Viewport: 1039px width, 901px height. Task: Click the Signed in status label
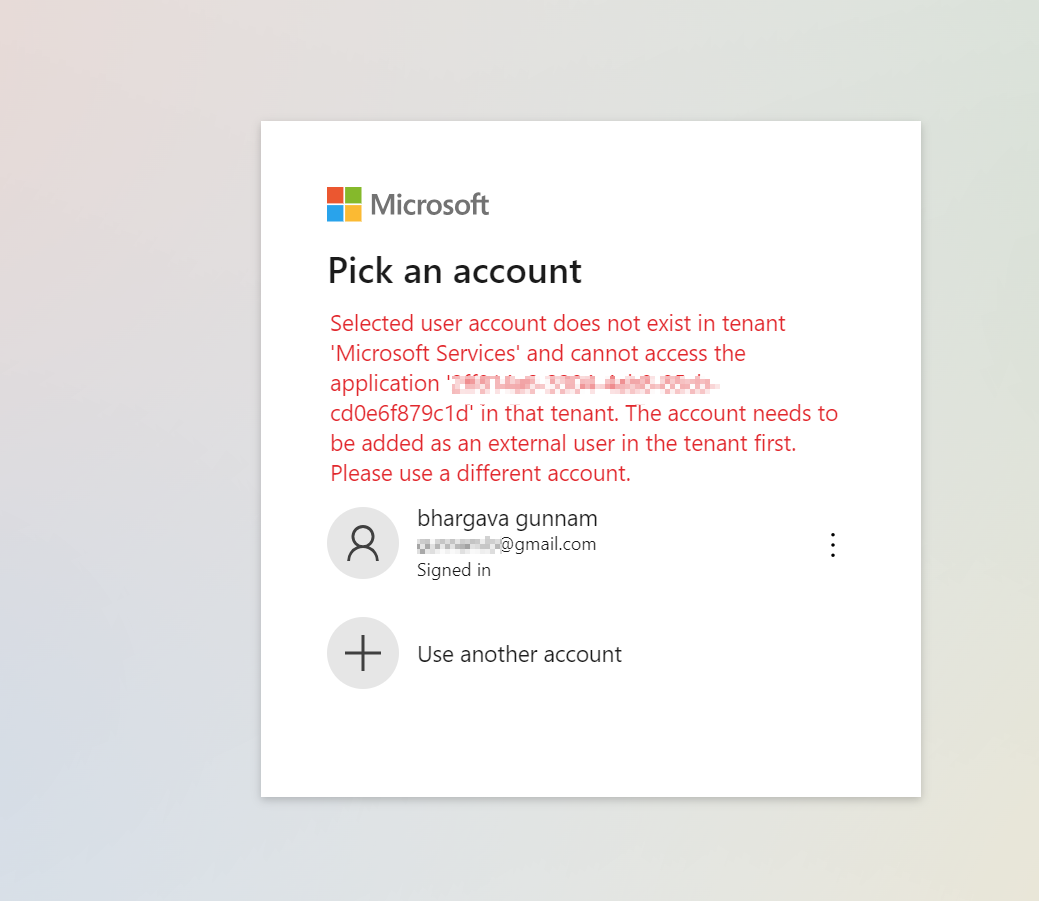454,569
